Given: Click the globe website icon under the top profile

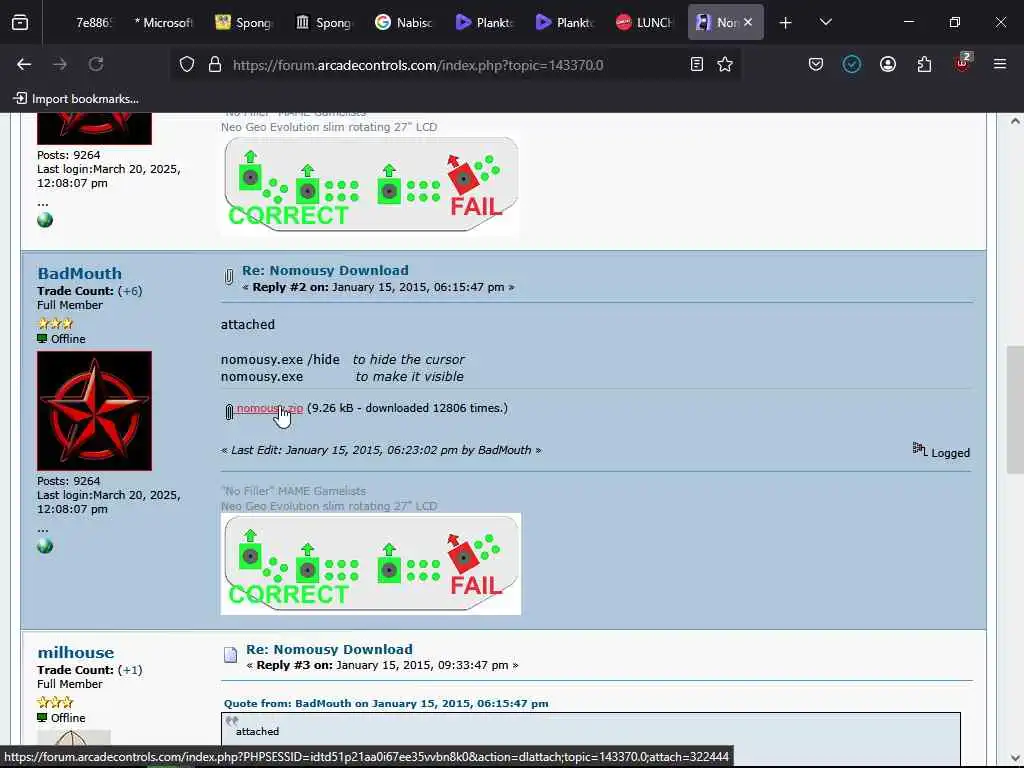Looking at the screenshot, I should point(45,220).
